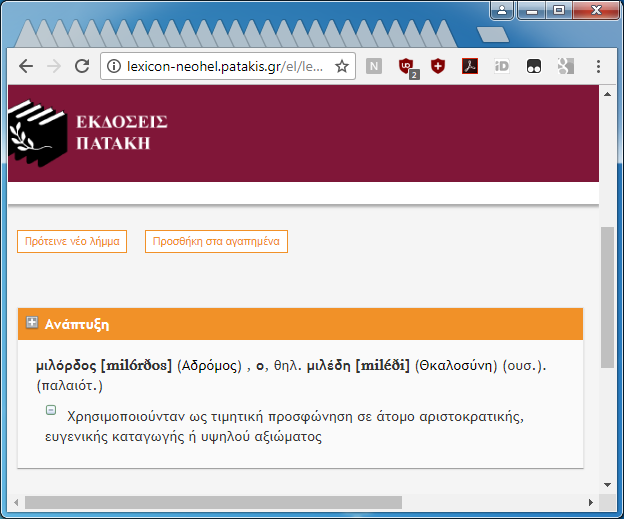This screenshot has width=624, height=519.
Task: Open the Adobe Acrobat PDF extension
Action: [470, 66]
